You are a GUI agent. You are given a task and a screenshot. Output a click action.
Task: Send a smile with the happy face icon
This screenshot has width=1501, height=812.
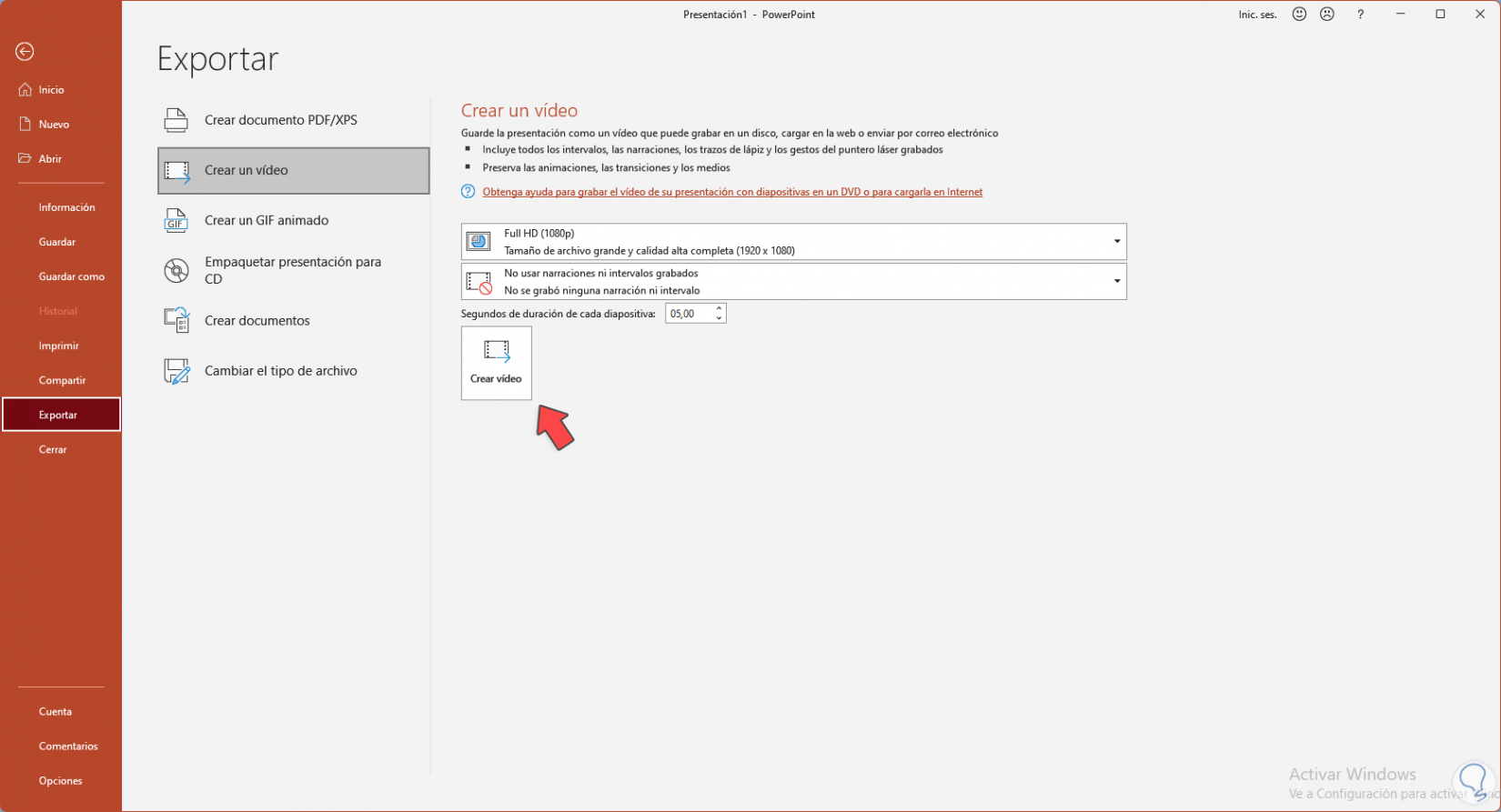pos(1299,15)
